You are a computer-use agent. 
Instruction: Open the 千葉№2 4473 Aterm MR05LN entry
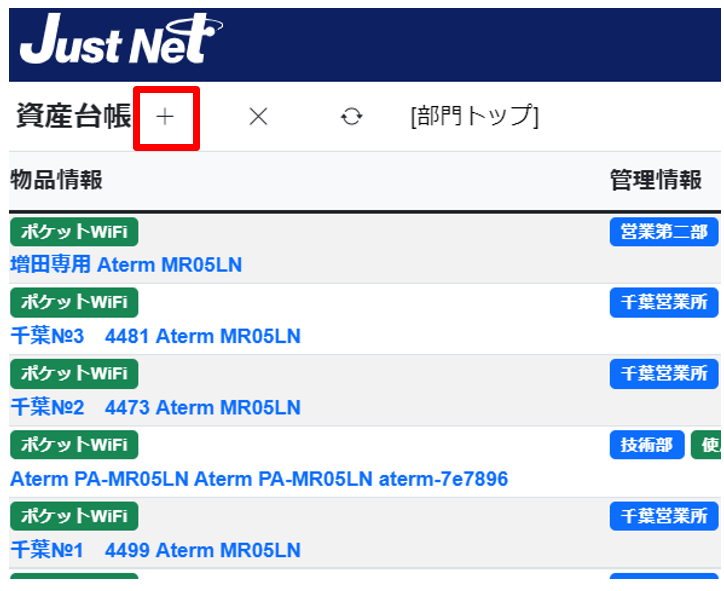(x=155, y=408)
